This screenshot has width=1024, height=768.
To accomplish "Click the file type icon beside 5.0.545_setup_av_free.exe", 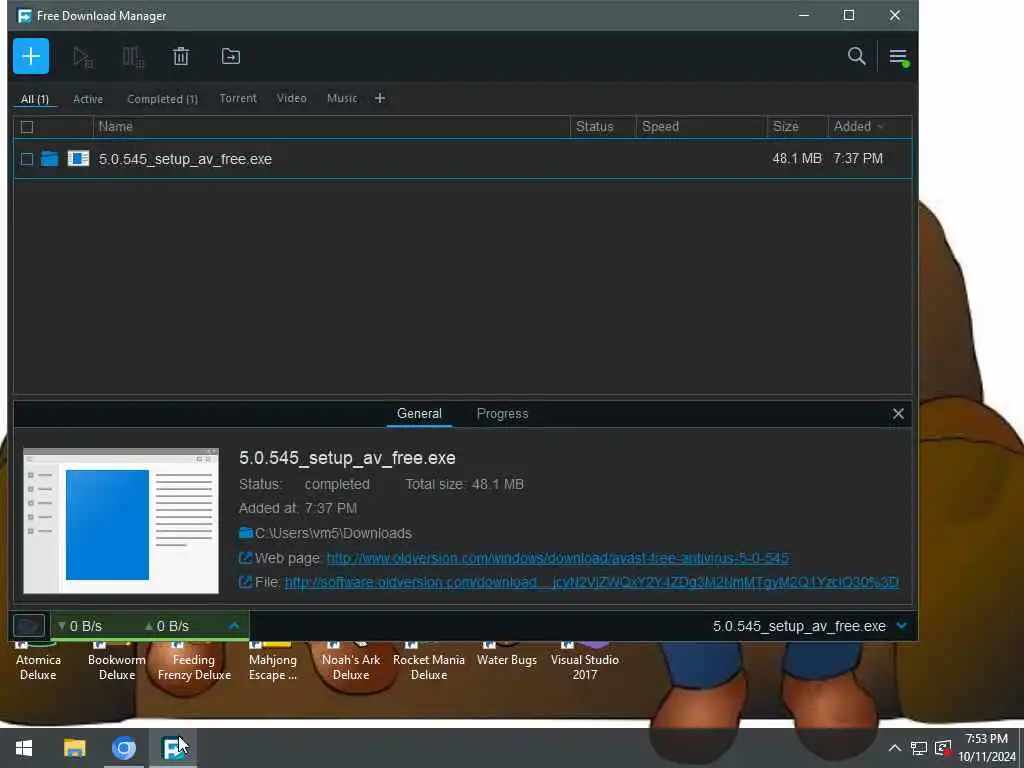I will click(78, 159).
